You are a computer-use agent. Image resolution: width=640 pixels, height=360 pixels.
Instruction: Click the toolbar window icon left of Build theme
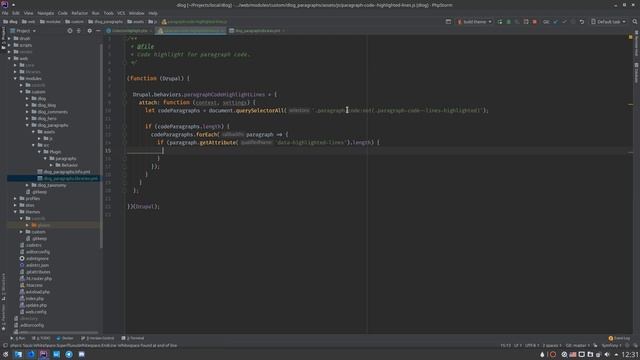coord(448,22)
